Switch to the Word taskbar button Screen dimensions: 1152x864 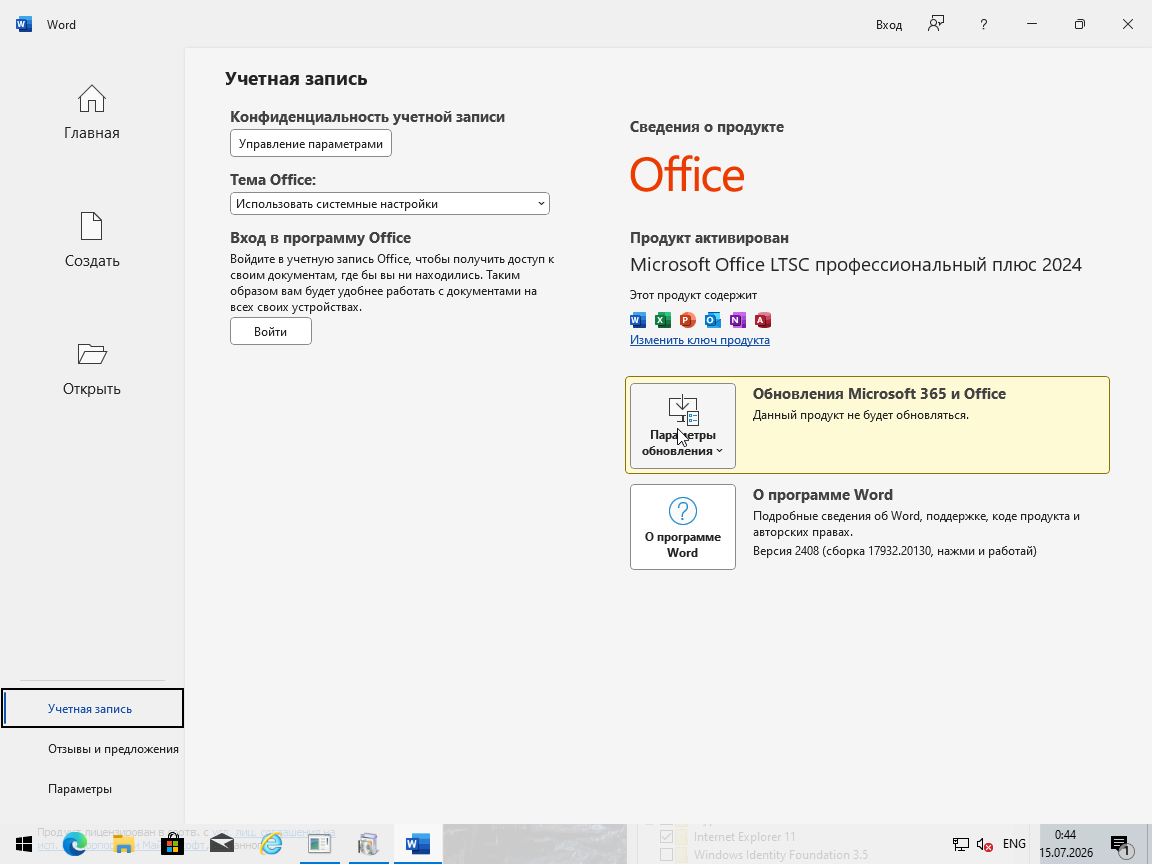[417, 843]
